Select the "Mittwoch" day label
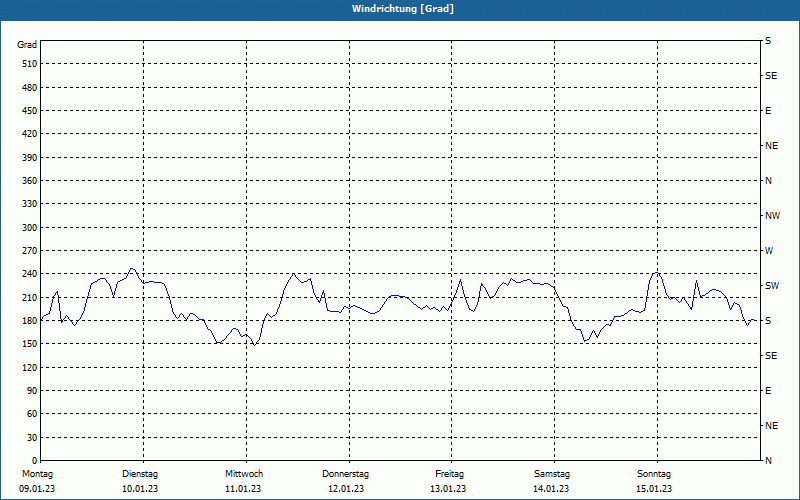800x500 pixels. [x=244, y=474]
